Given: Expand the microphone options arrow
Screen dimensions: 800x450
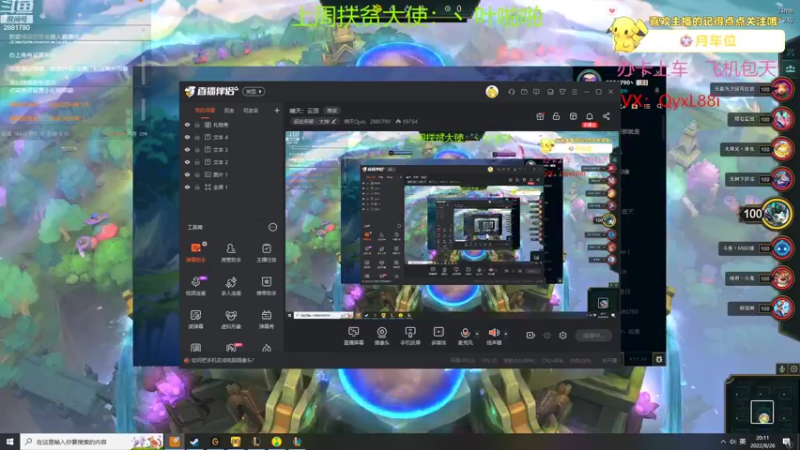Looking at the screenshot, I should click(x=477, y=334).
